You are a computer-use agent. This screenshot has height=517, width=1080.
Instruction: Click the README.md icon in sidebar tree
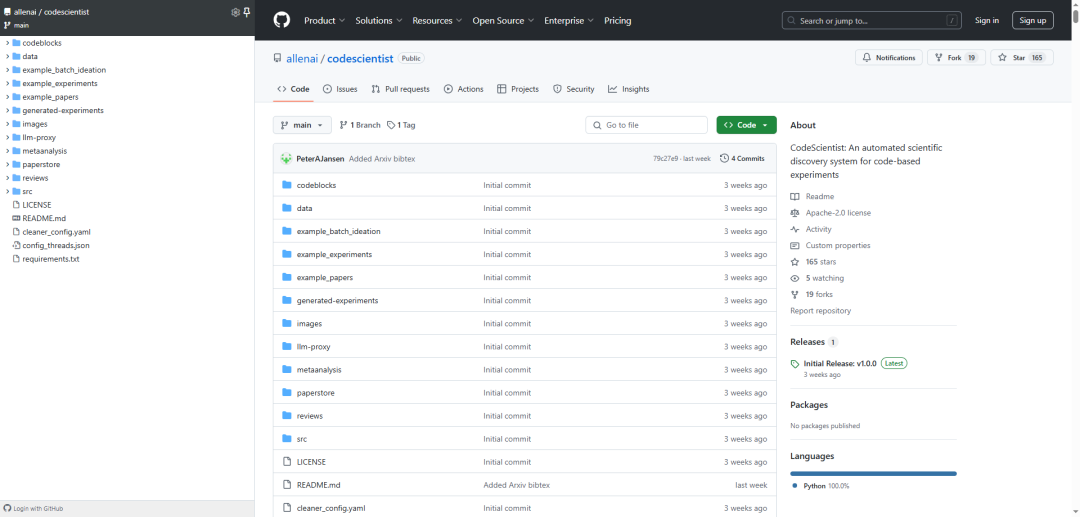click(x=17, y=218)
